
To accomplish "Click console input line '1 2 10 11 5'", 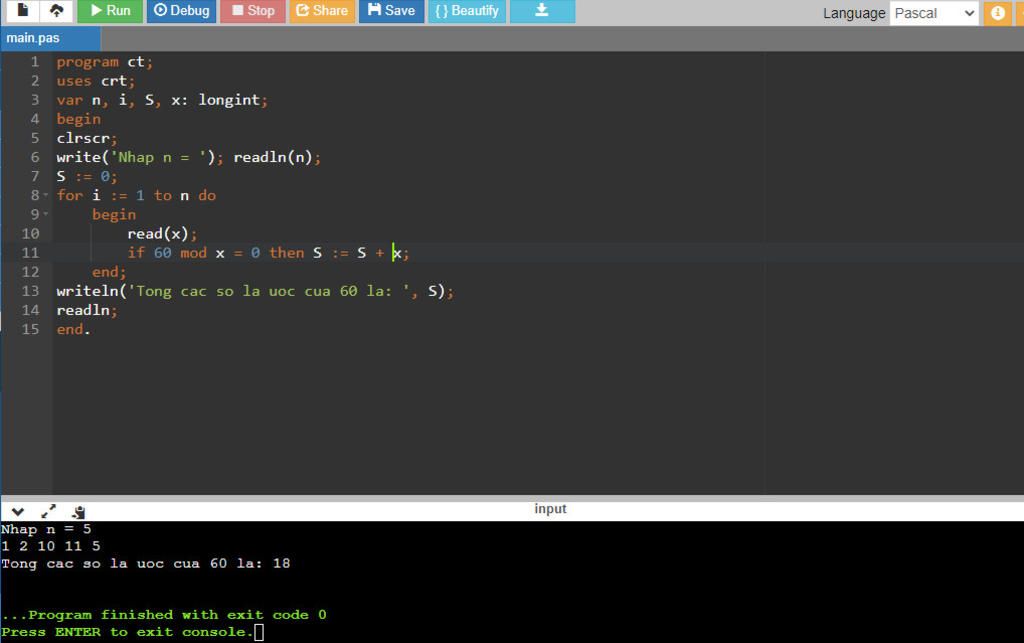I will [x=51, y=546].
